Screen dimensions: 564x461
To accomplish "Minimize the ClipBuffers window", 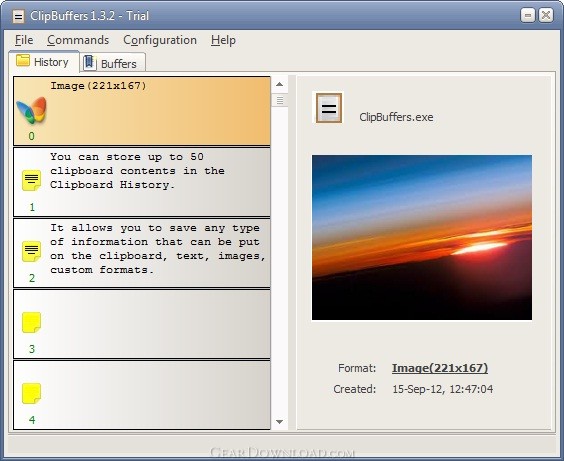I will [x=528, y=15].
